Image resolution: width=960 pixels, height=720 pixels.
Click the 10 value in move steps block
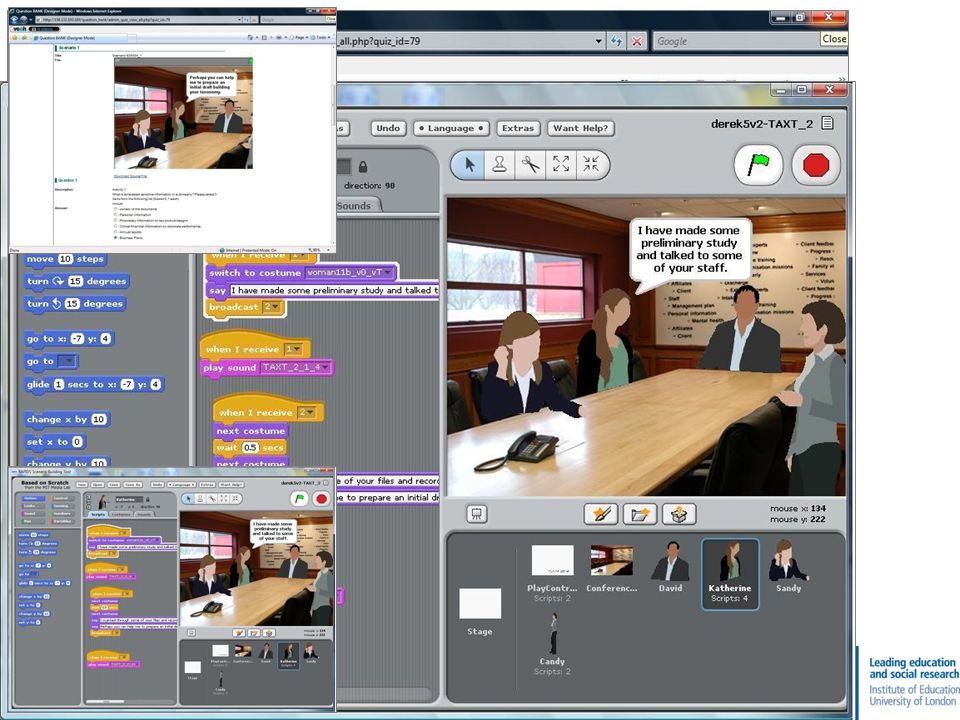[66, 259]
